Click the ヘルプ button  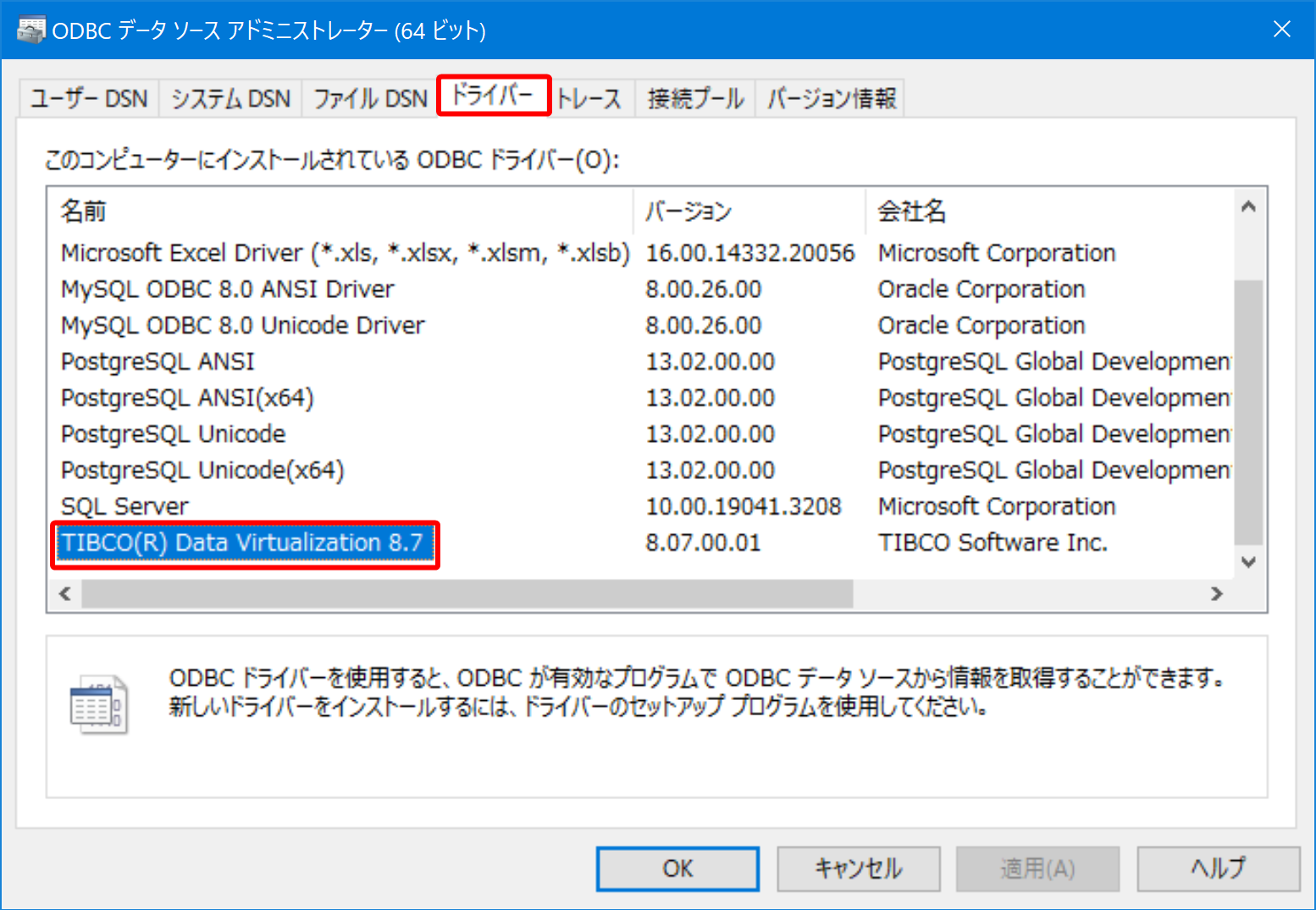(x=1218, y=869)
